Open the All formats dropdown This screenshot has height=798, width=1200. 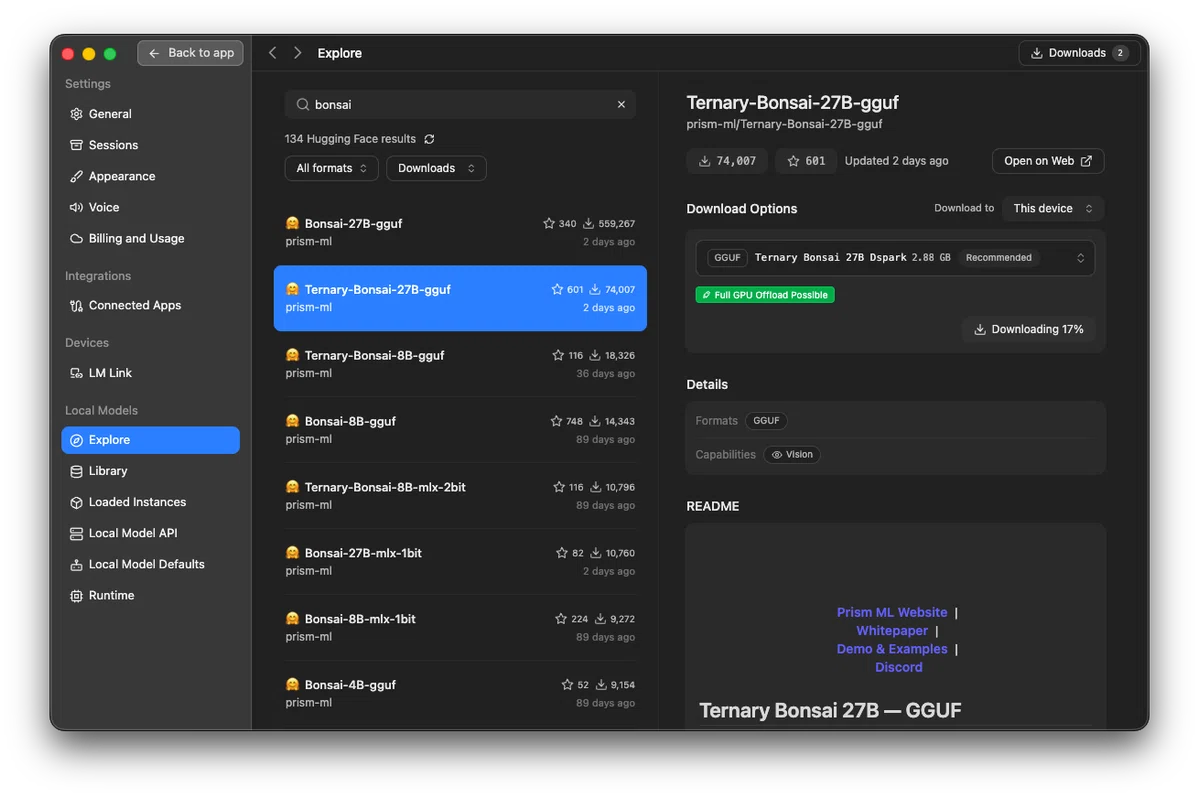332,168
